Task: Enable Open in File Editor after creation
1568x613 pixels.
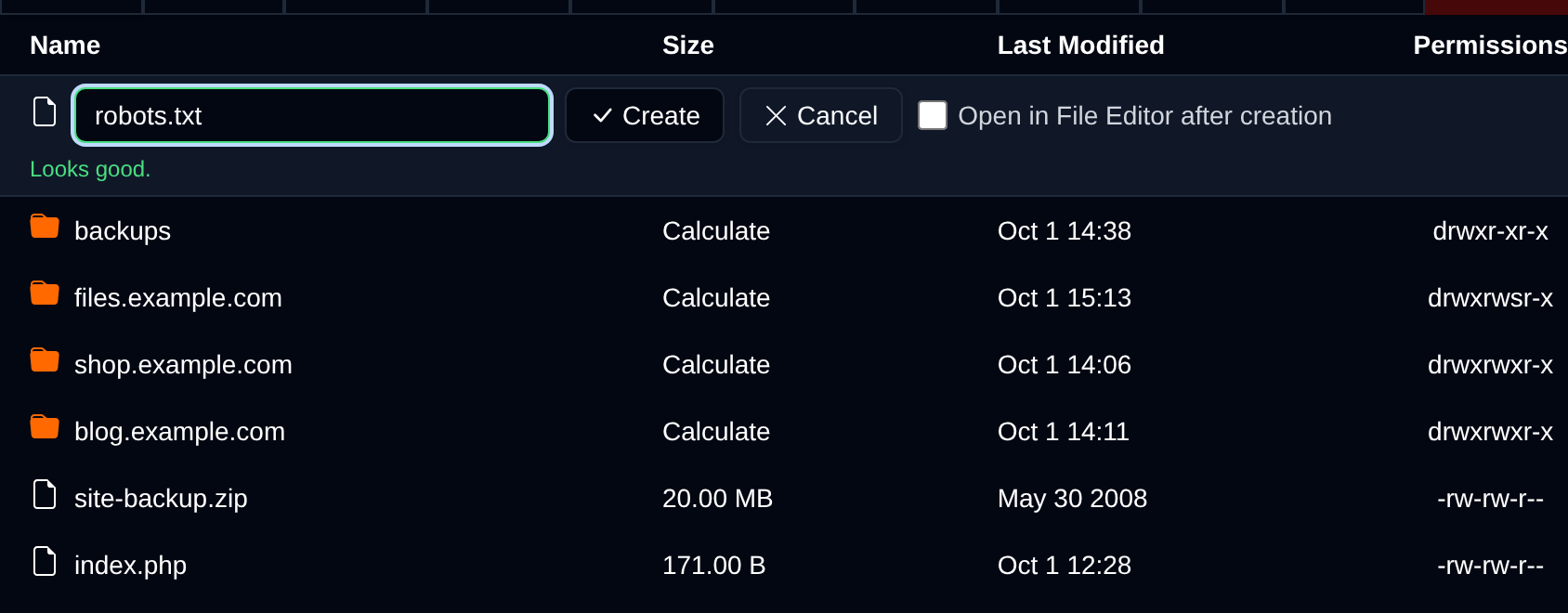Action: pyautogui.click(x=933, y=115)
